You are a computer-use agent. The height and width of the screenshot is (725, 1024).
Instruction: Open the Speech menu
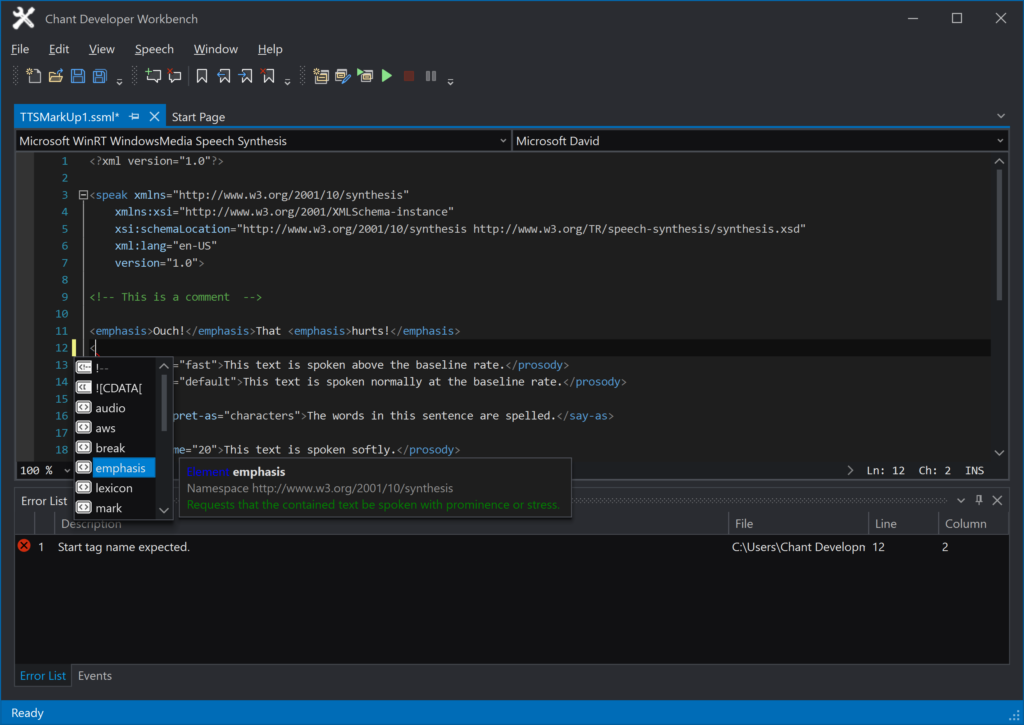154,49
